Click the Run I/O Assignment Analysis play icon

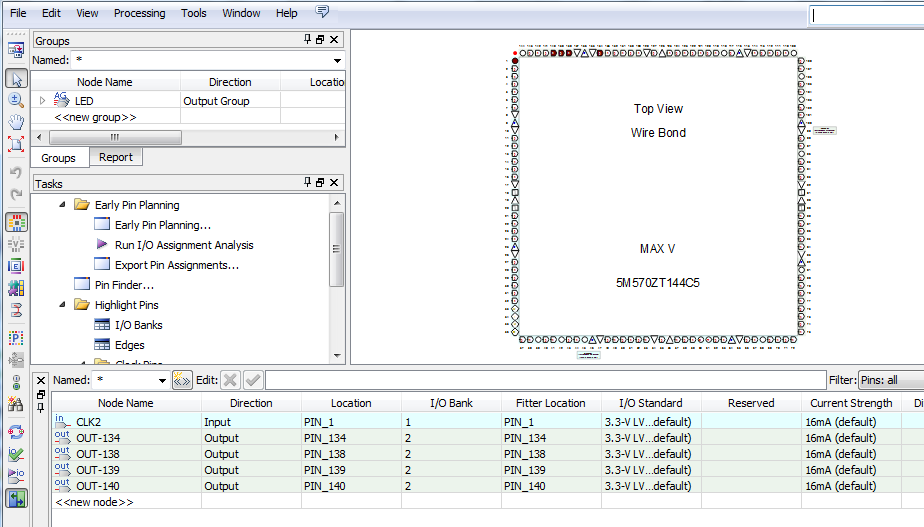click(x=102, y=244)
